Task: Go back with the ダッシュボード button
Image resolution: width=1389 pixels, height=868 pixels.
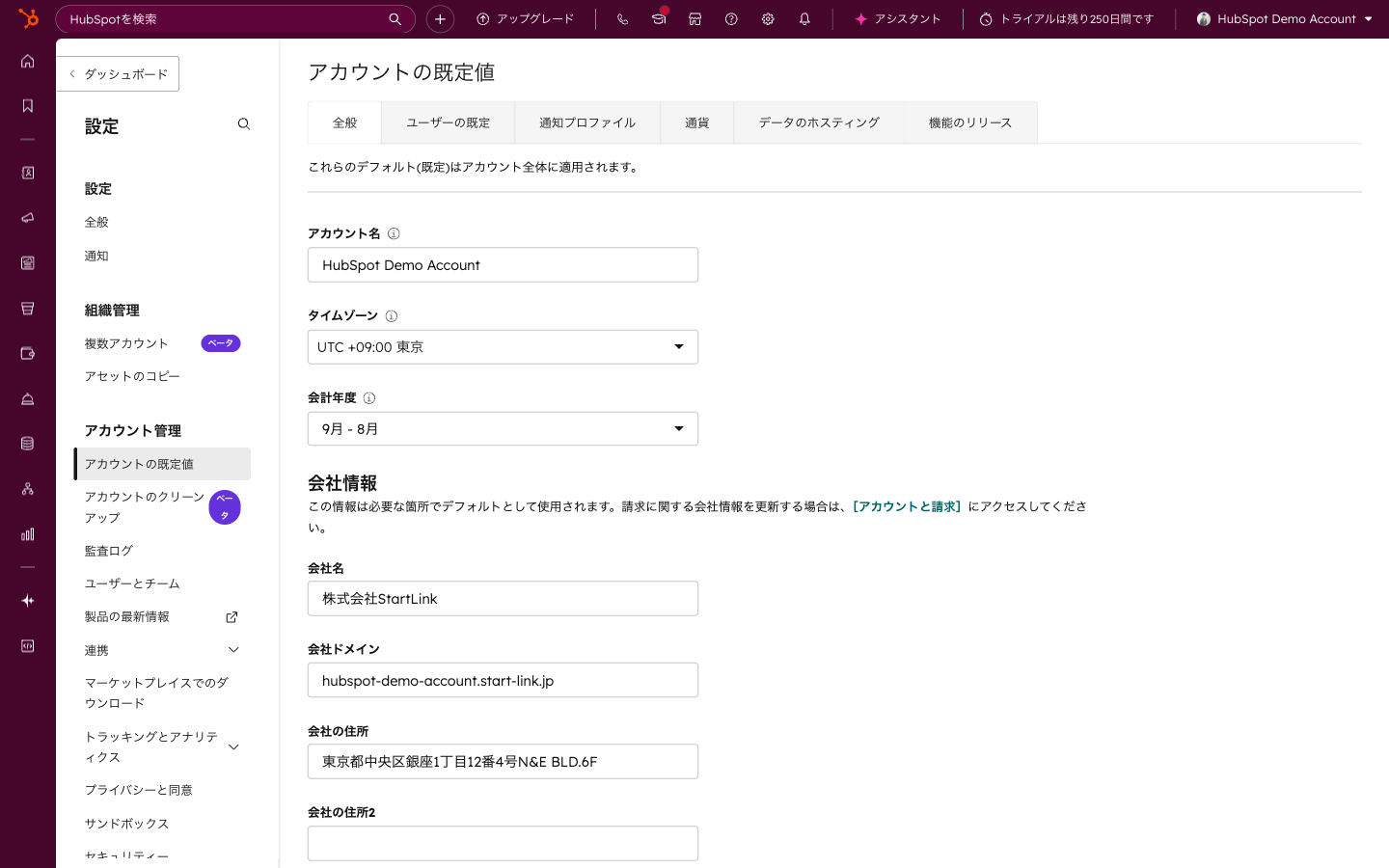Action: click(x=119, y=74)
